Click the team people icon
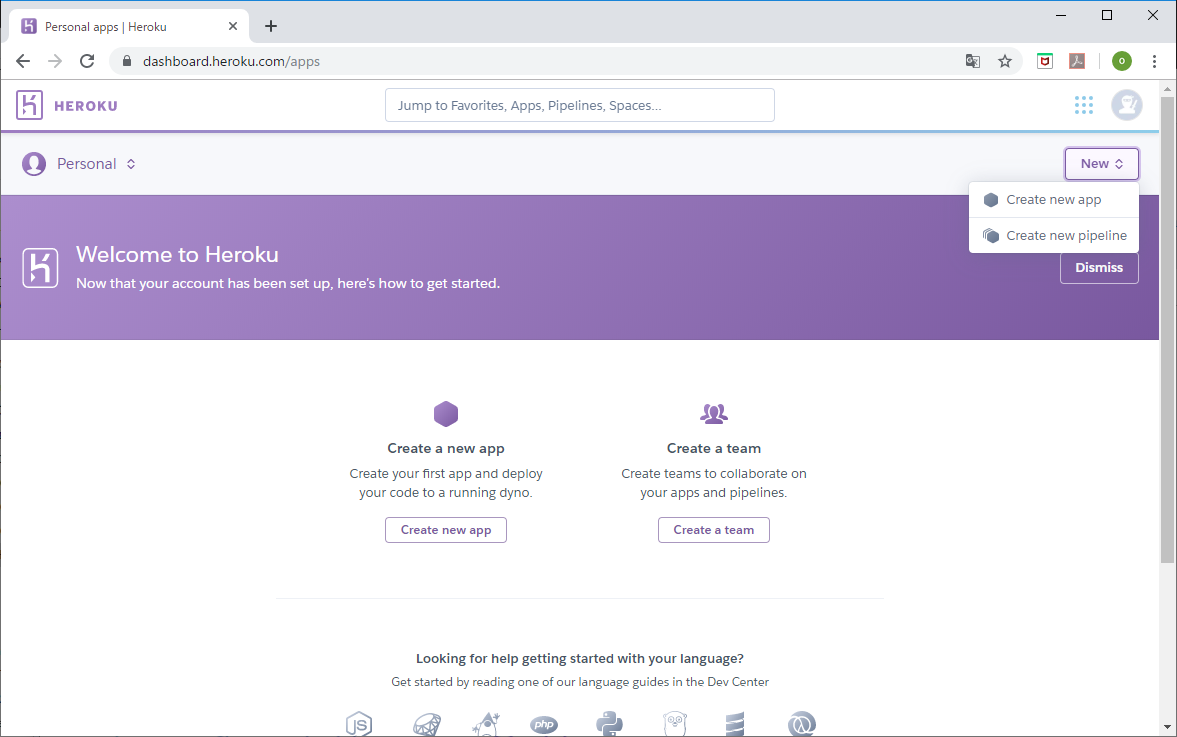 click(714, 414)
